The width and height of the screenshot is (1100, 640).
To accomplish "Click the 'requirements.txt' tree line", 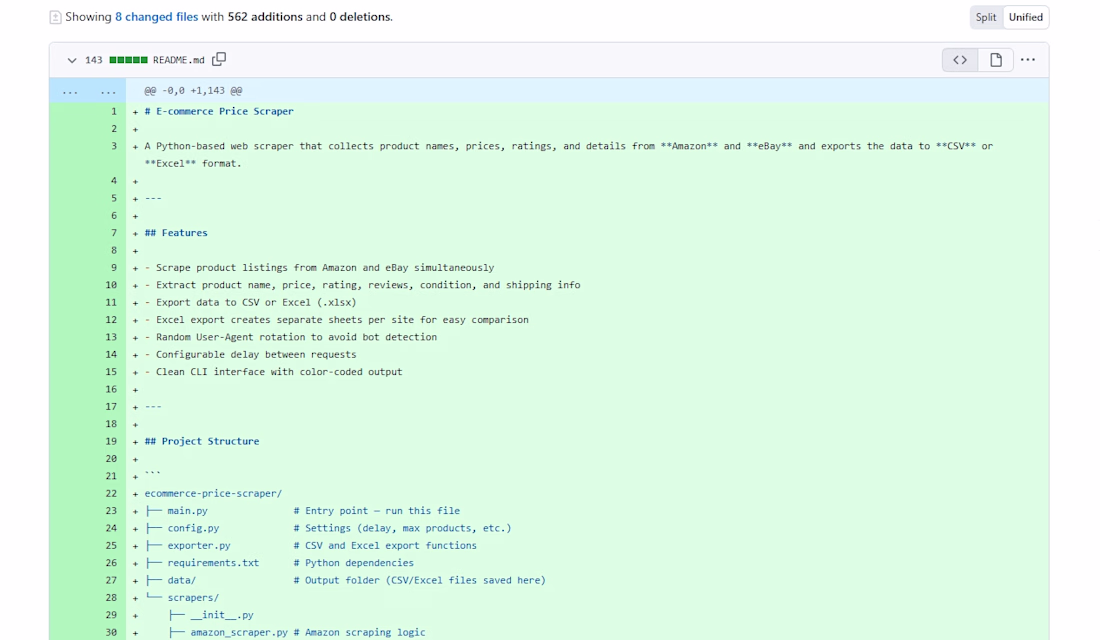I will (x=279, y=562).
